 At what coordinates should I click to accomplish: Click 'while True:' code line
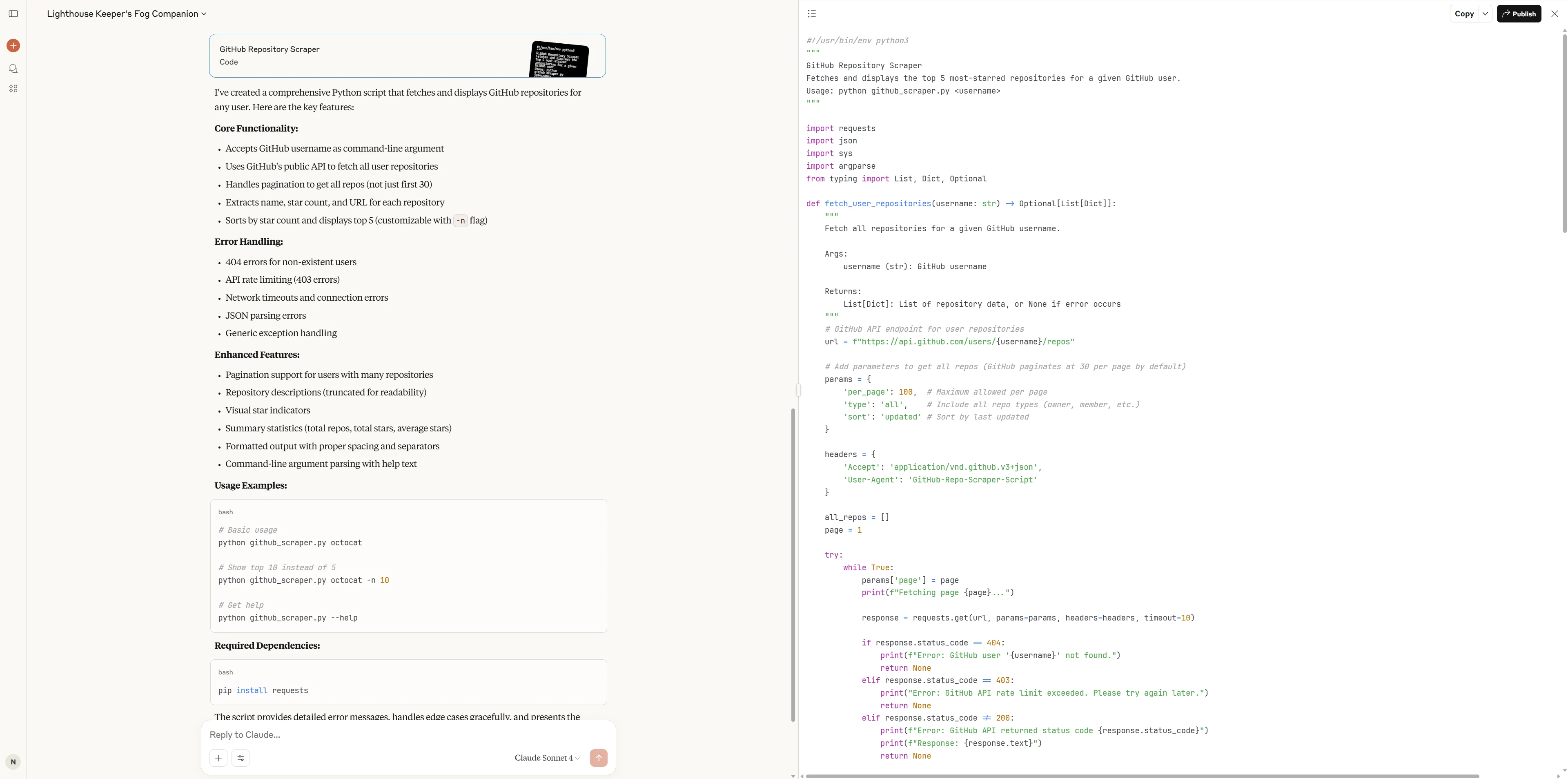click(x=868, y=568)
